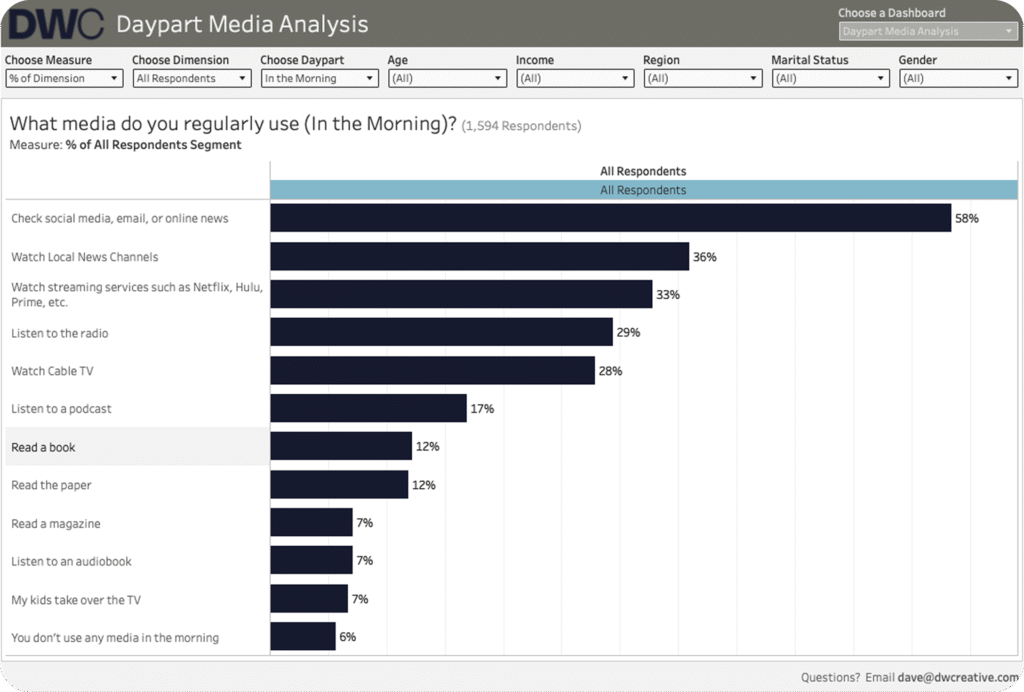
Task: Click the 'Listen to an audiobook' row label
Action: (x=71, y=561)
